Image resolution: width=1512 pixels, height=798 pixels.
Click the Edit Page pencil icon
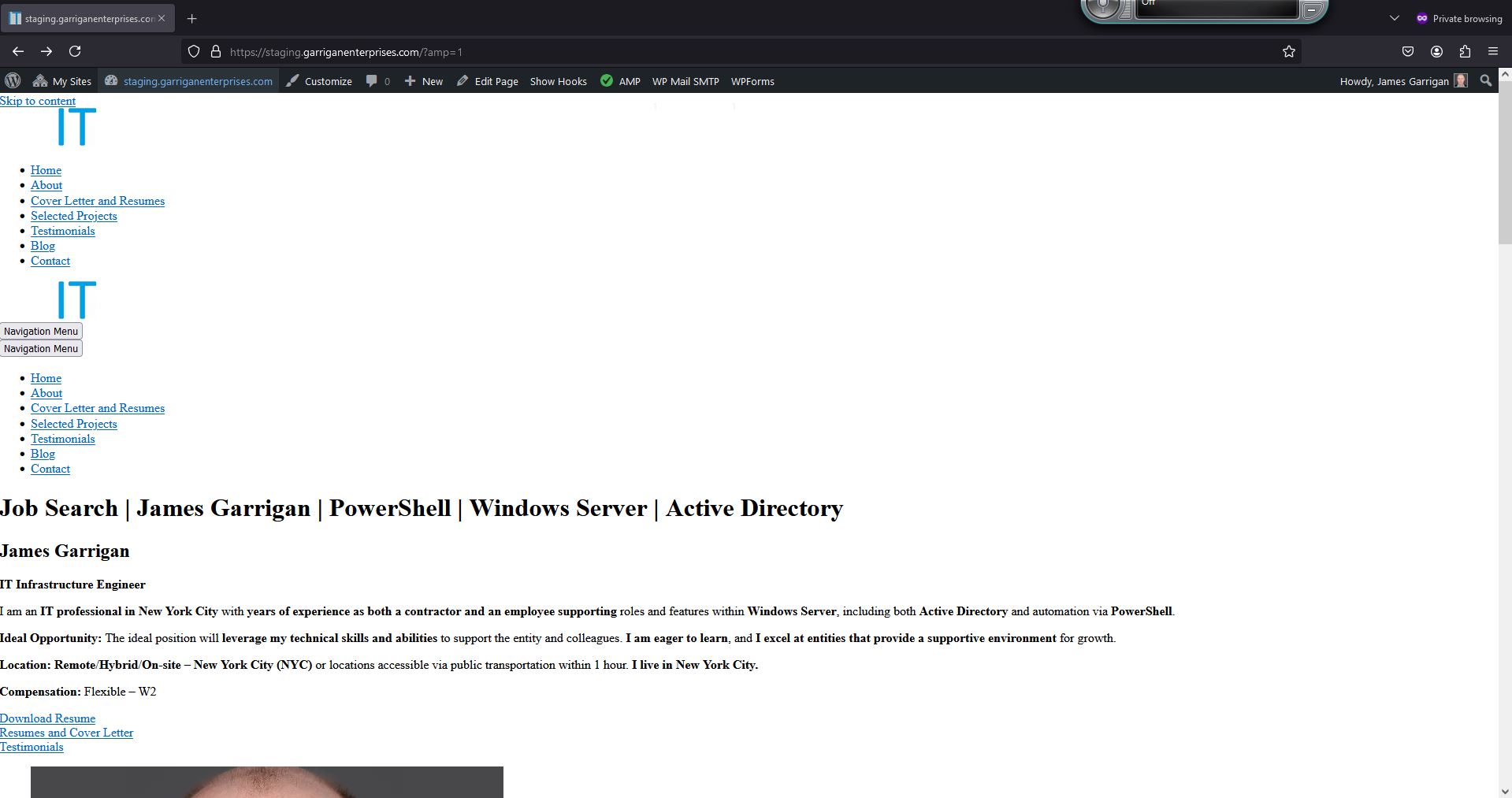point(463,80)
